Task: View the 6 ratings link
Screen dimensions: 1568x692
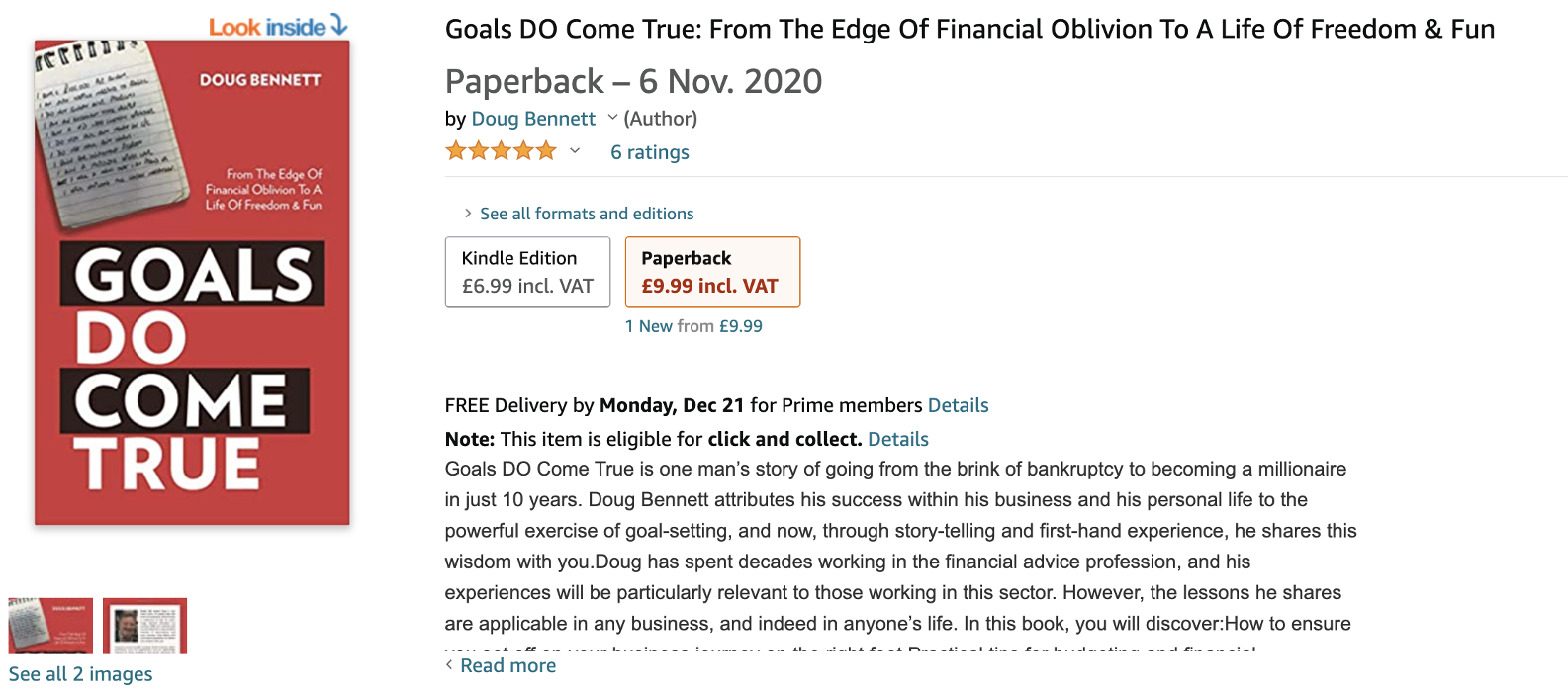Action: [650, 152]
